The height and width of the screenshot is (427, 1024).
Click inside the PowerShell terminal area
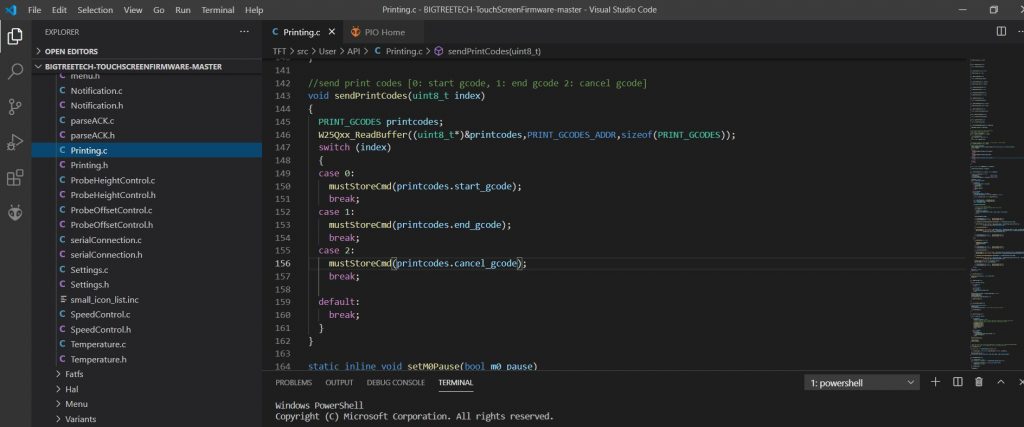tap(643, 411)
